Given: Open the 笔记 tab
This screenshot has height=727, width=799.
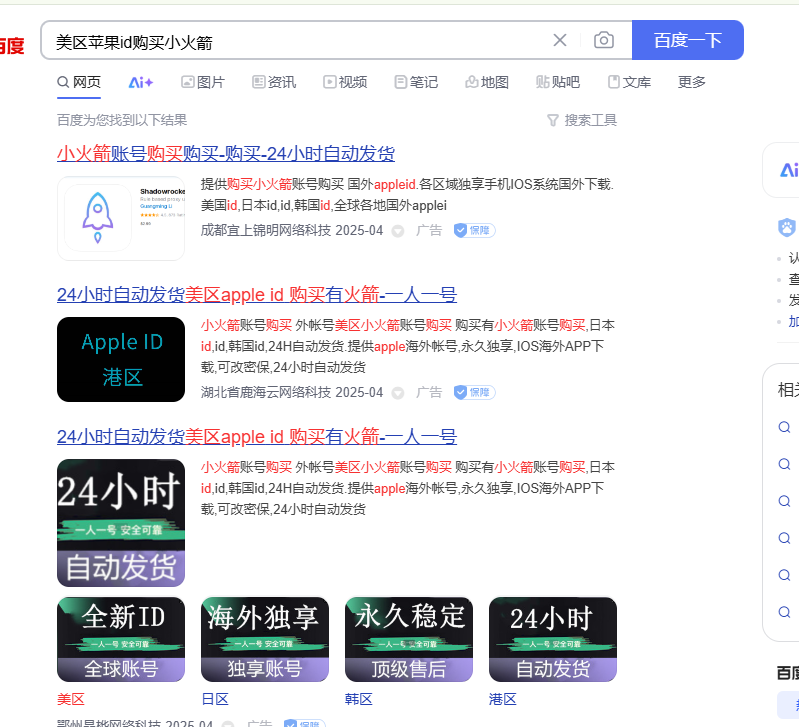Looking at the screenshot, I should (416, 82).
